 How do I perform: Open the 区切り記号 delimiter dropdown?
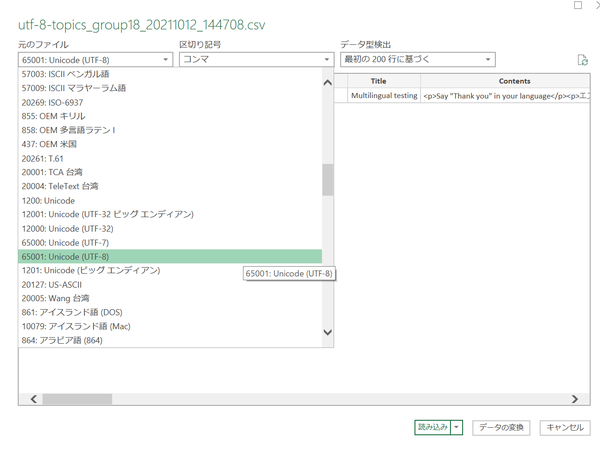[256, 60]
